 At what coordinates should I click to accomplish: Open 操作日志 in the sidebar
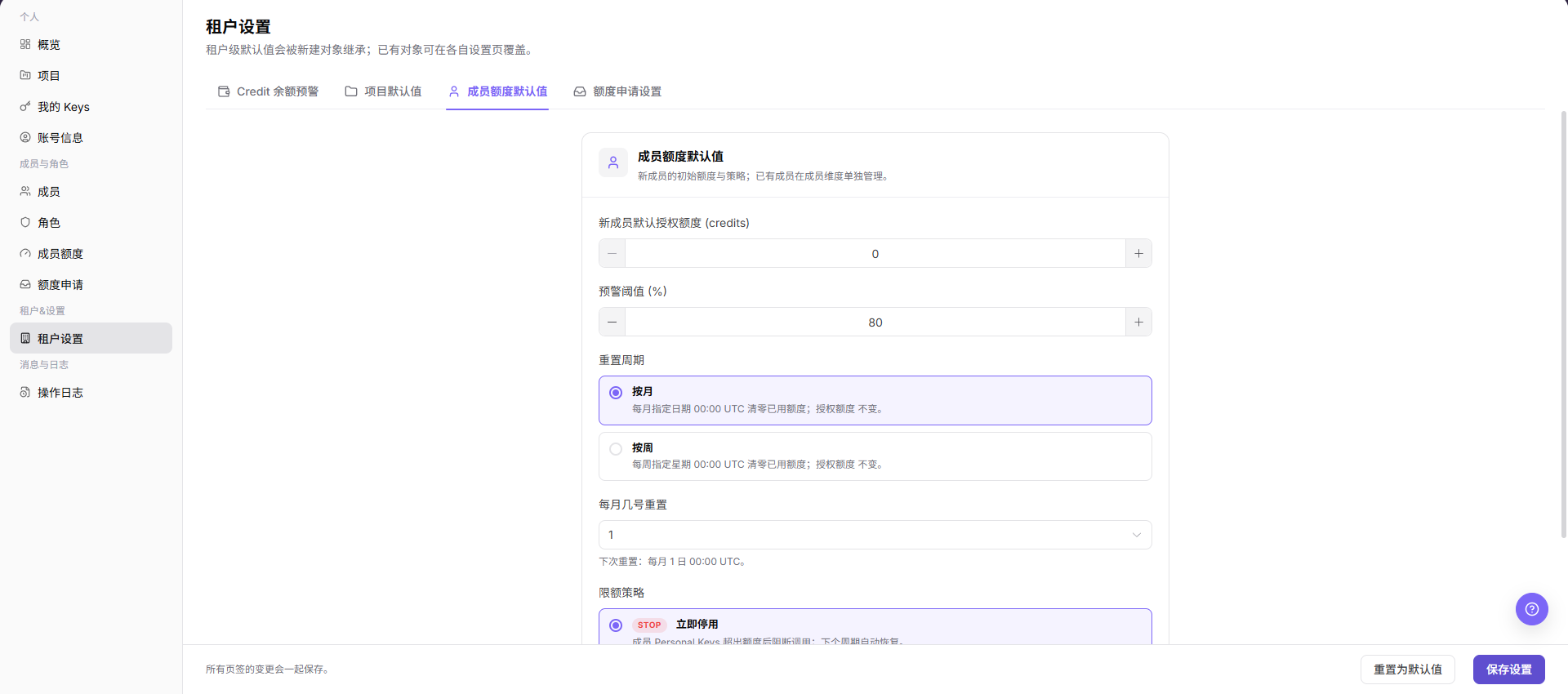[91, 392]
